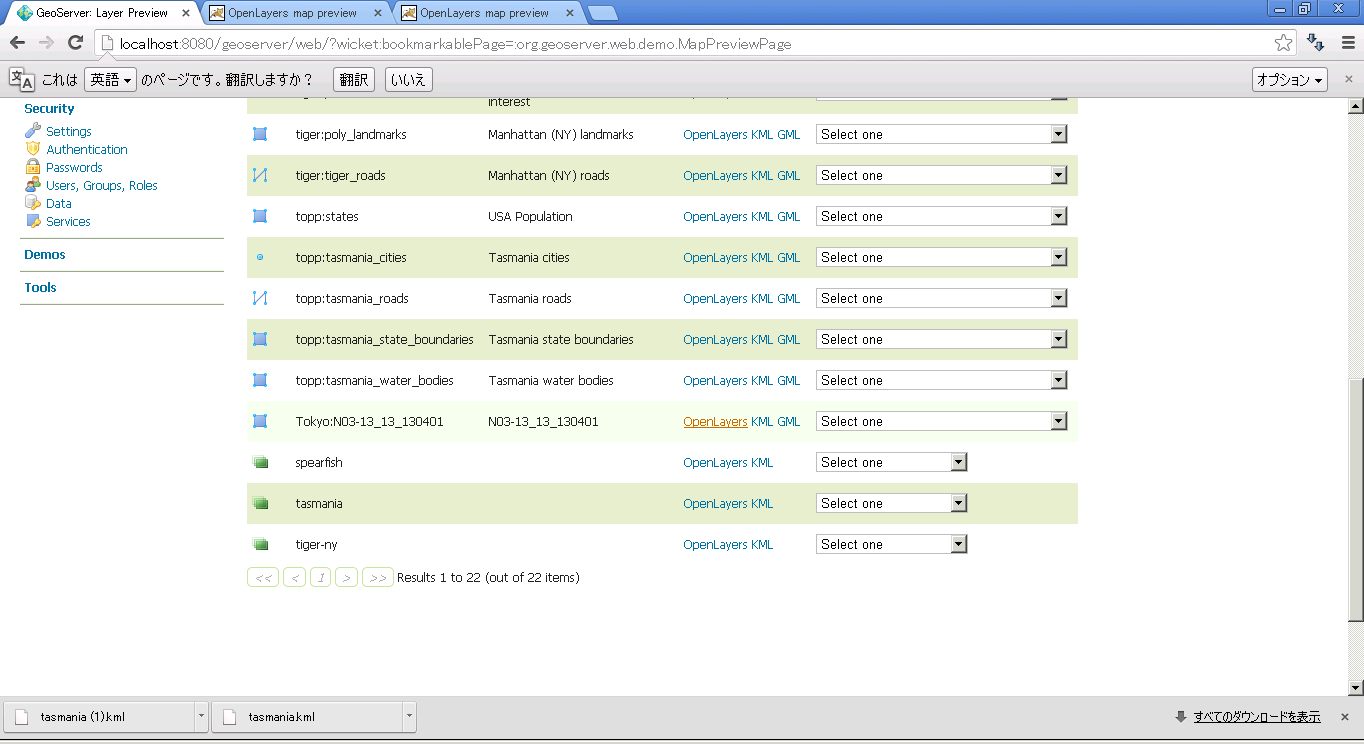Viewport: 1364px width, 744px height.
Task: Open the format dropdown for topp:tasmania_roads
Action: coord(941,298)
